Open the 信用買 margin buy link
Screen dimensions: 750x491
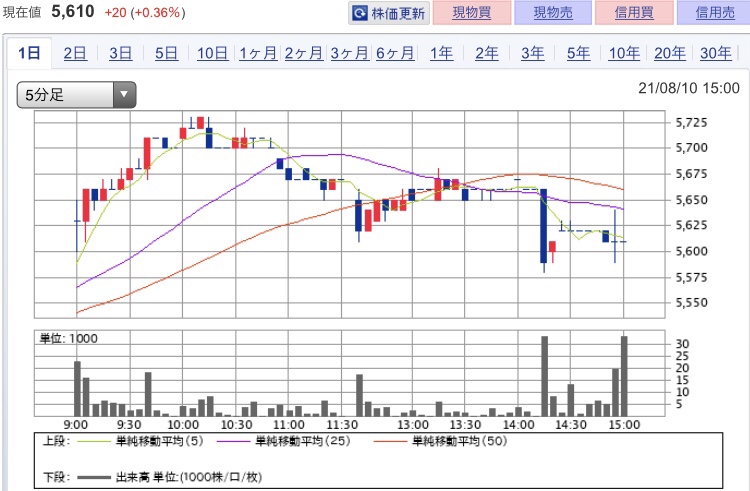coord(634,12)
